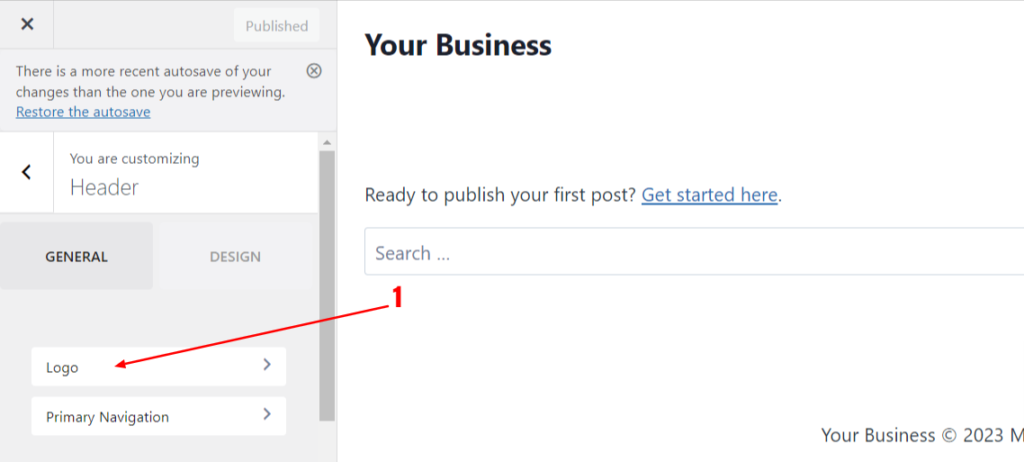Click the Header section title
Viewport: 1024px width, 462px height.
104,188
